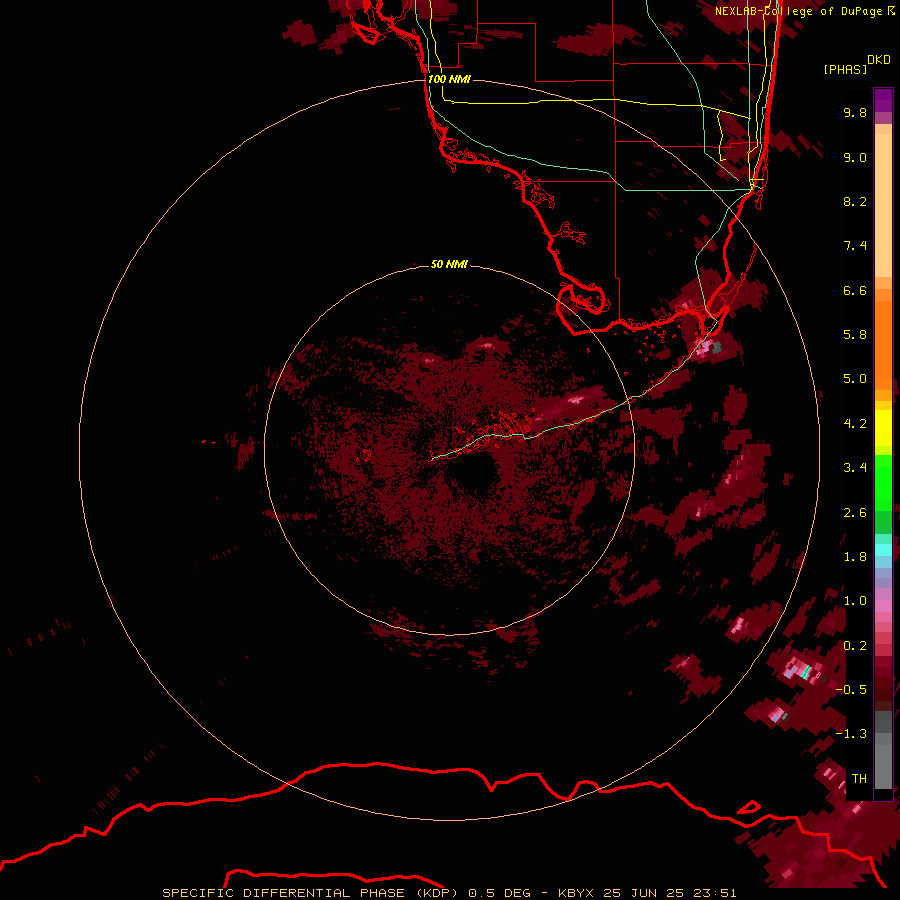The height and width of the screenshot is (900, 900).
Task: Click the 3.4 value on the color scale
Action: pyautogui.click(x=855, y=468)
